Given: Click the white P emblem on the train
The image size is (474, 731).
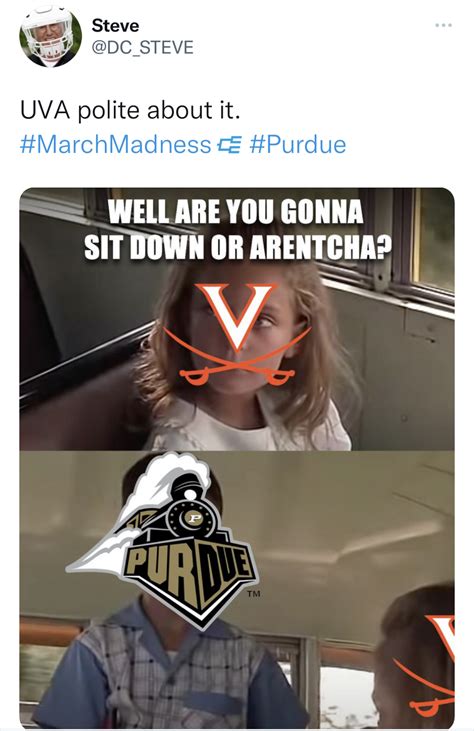Looking at the screenshot, I should (193, 518).
